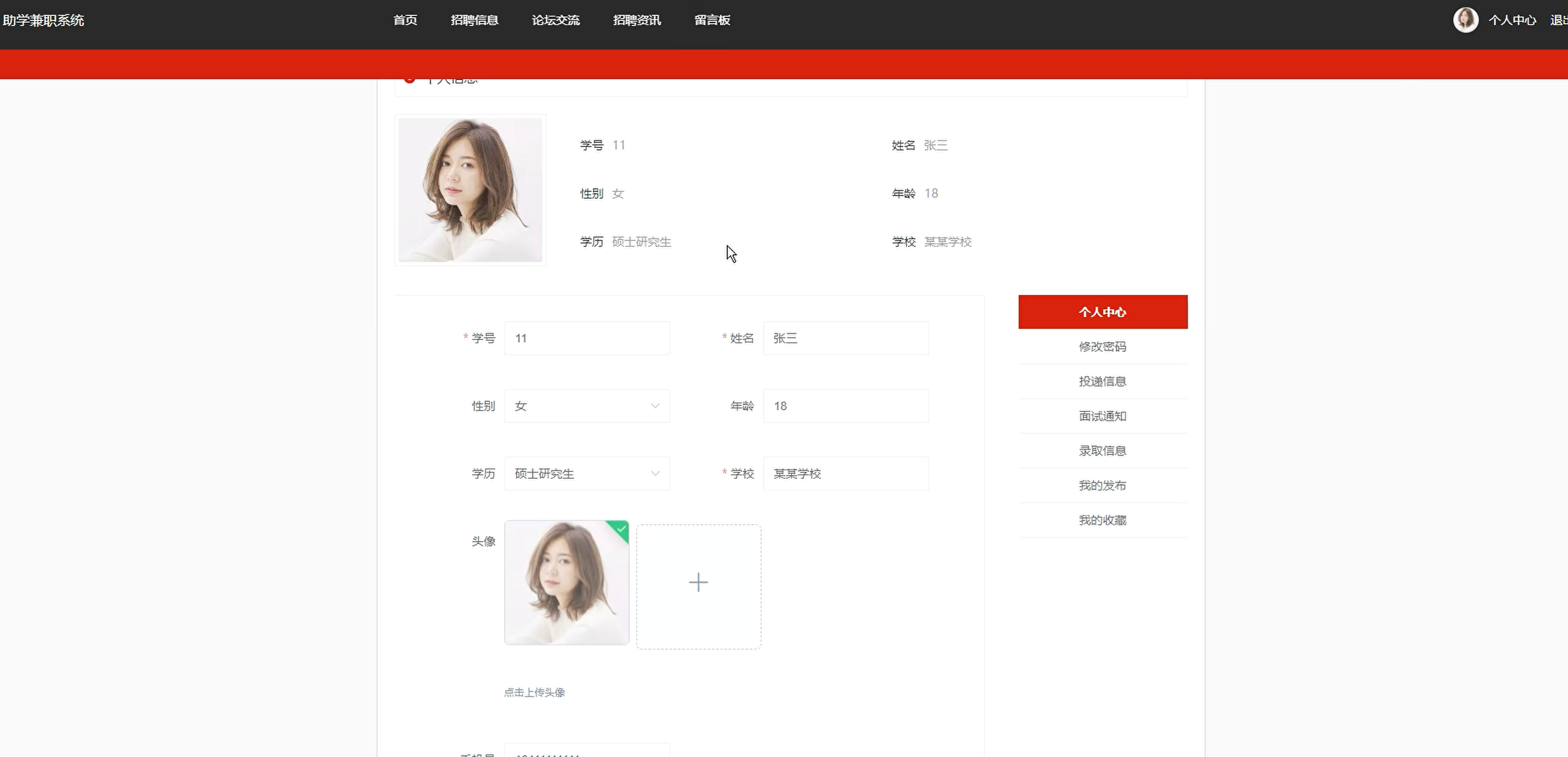Click the 姓名 input field containing 张三
The width and height of the screenshot is (1568, 757).
845,338
